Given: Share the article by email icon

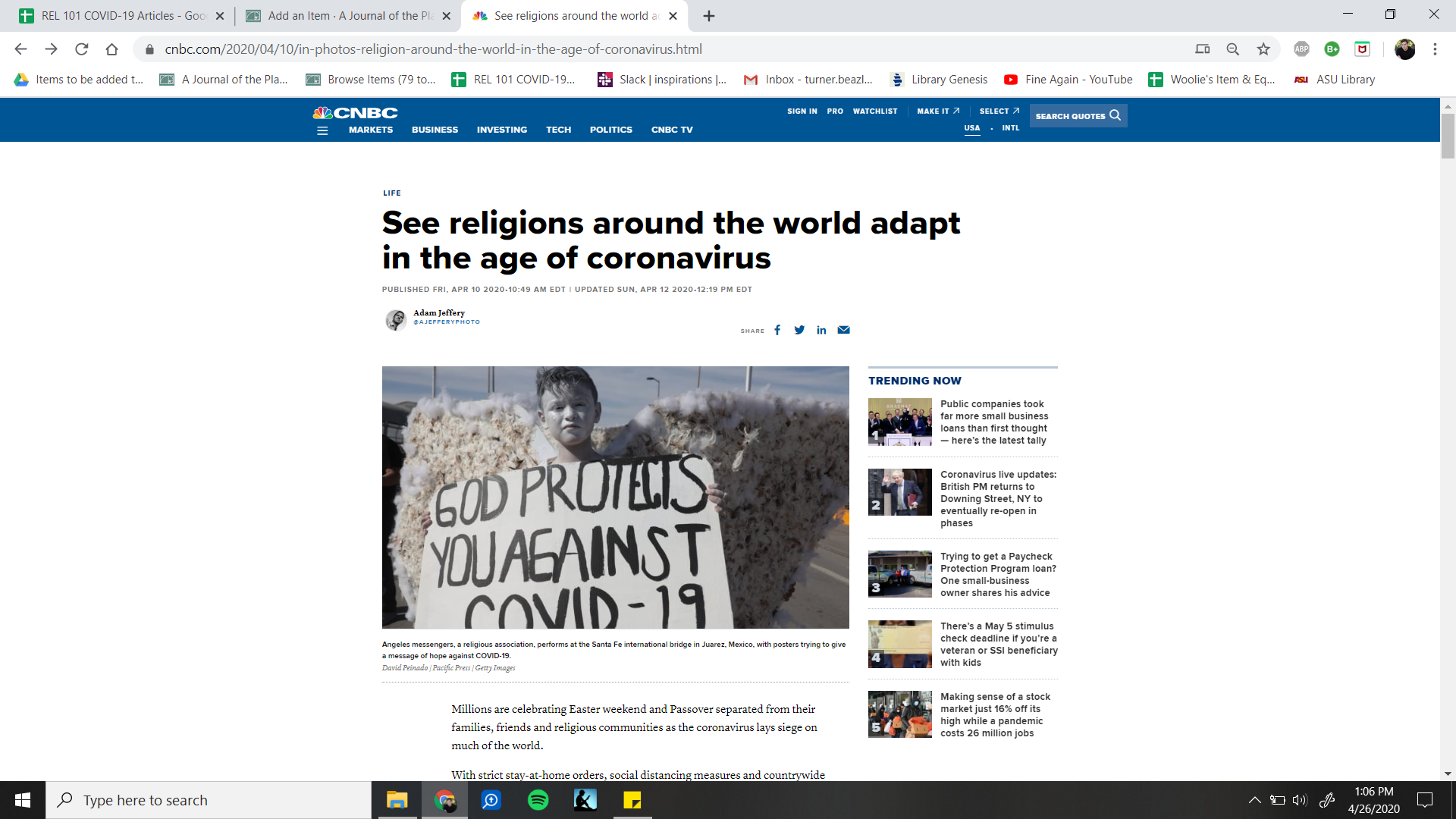Looking at the screenshot, I should tap(843, 330).
